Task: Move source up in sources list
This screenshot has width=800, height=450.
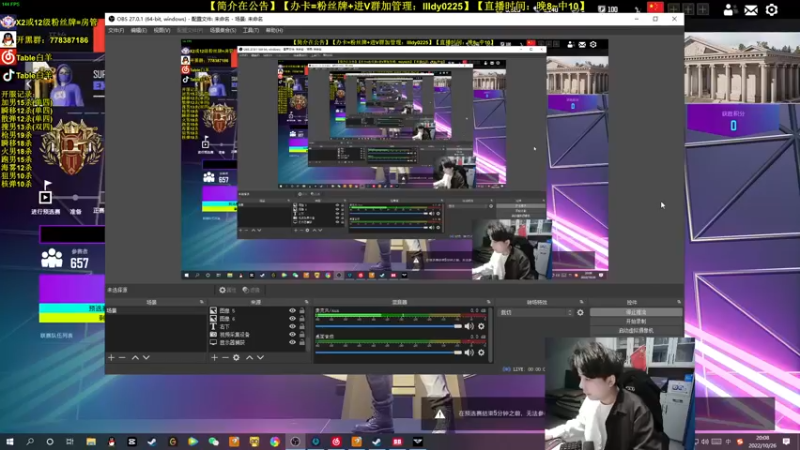Action: 249,358
